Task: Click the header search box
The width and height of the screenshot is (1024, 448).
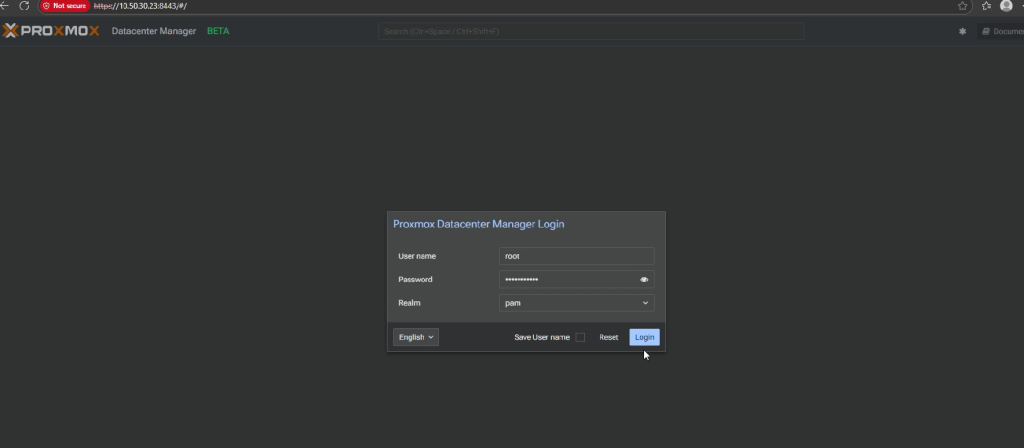Action: [x=590, y=31]
